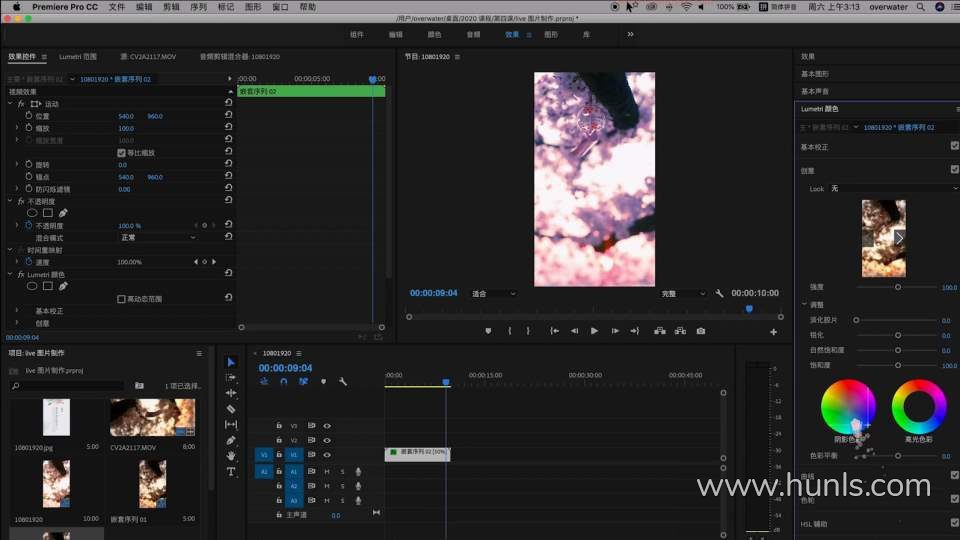Open playback resolution 完整 dropdown
The image size is (960, 540).
tap(683, 294)
